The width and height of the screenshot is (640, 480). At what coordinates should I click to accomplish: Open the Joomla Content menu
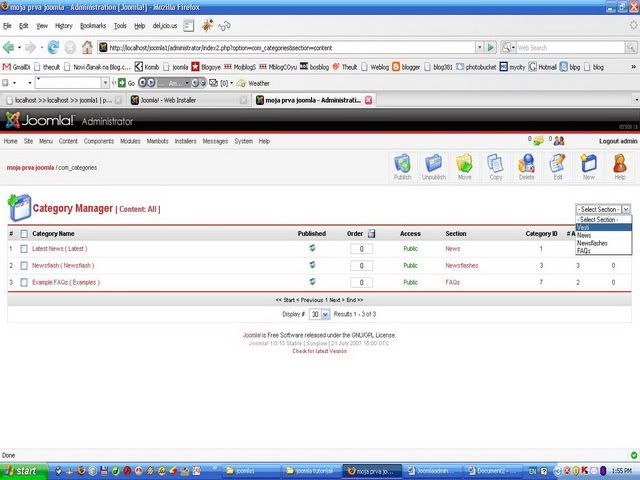68,141
